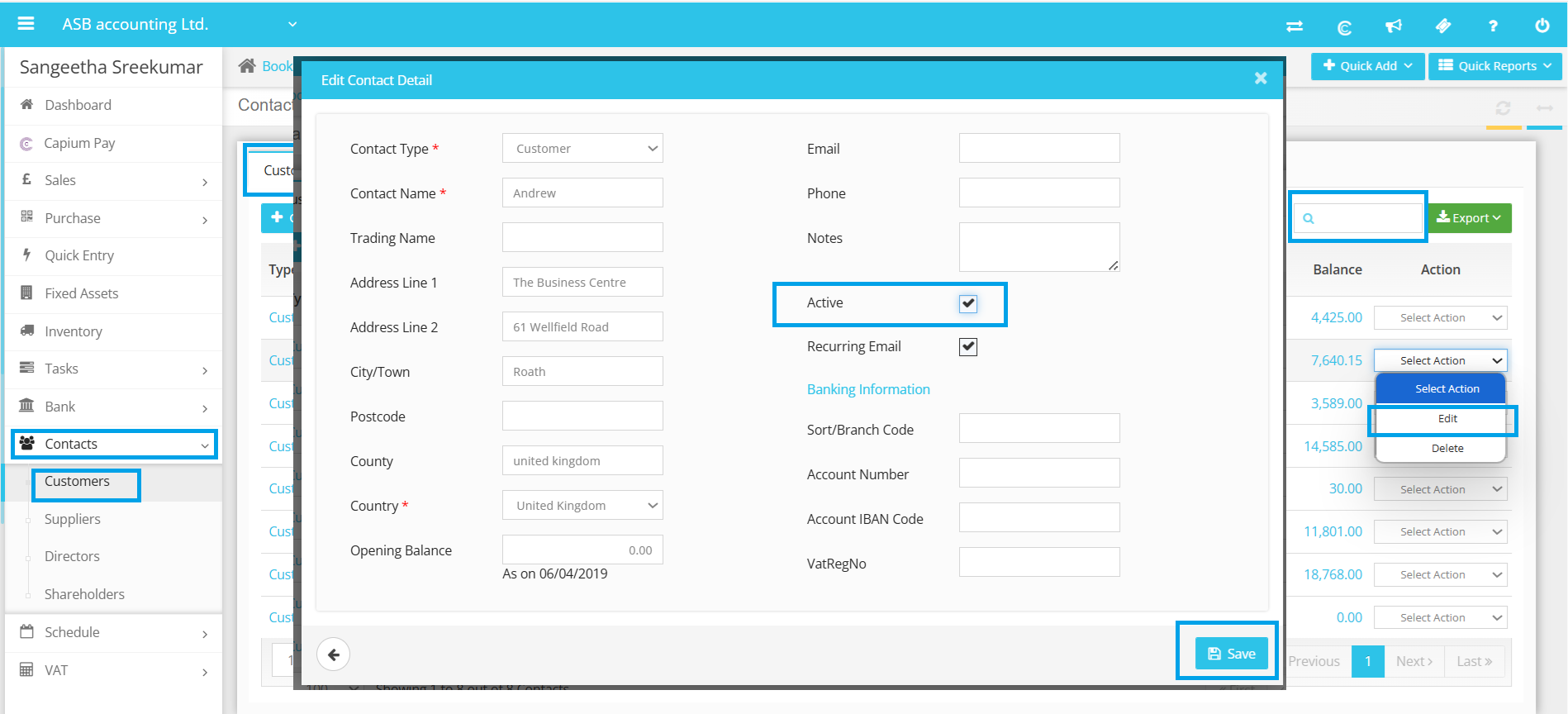This screenshot has height=714, width=1568.
Task: Choose Edit in the action menu
Action: coord(1441,419)
